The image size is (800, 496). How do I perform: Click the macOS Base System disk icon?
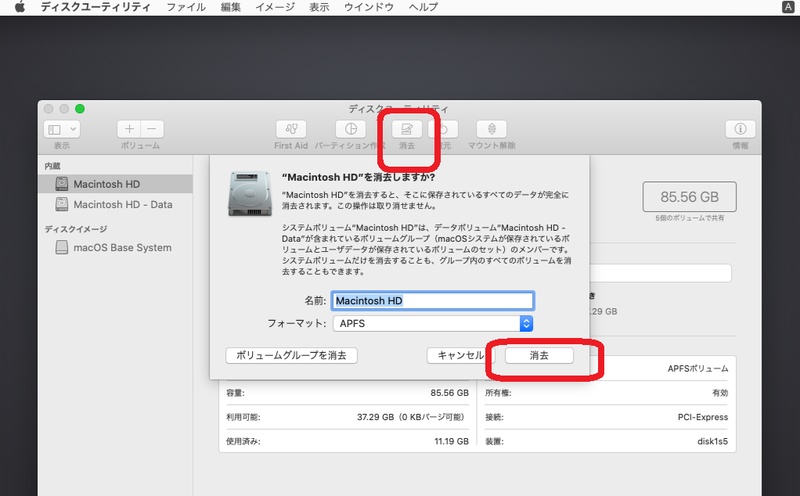pyautogui.click(x=62, y=247)
